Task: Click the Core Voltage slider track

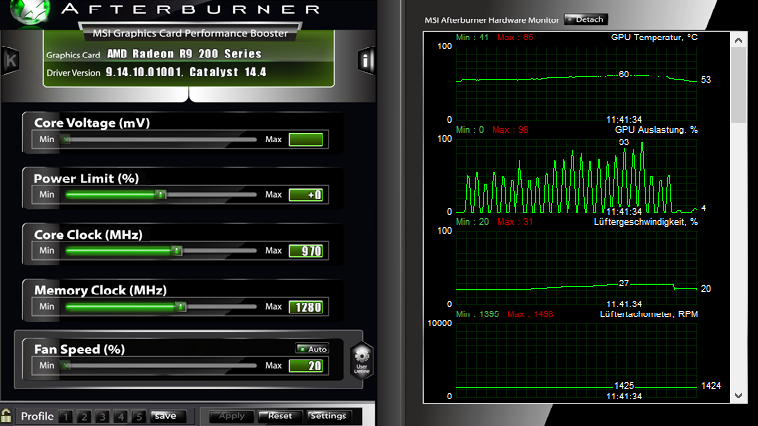Action: click(161, 140)
